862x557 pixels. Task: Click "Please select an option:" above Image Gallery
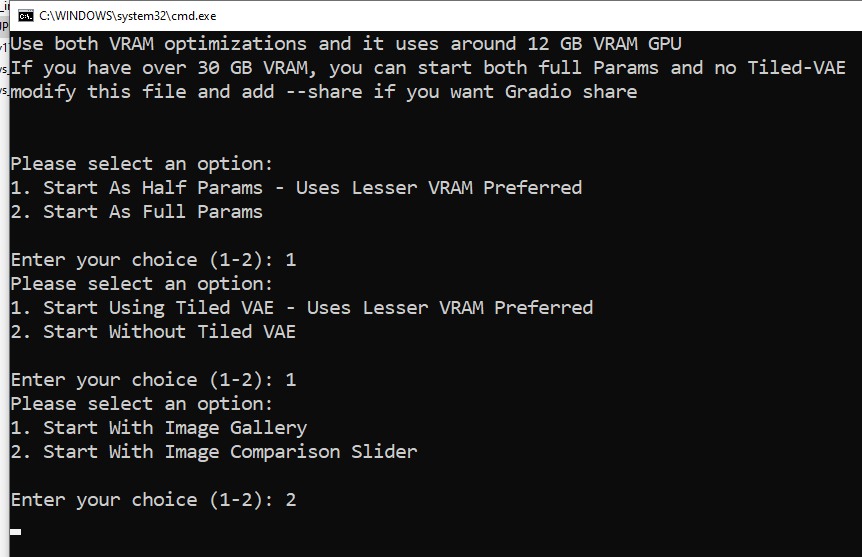tap(142, 404)
